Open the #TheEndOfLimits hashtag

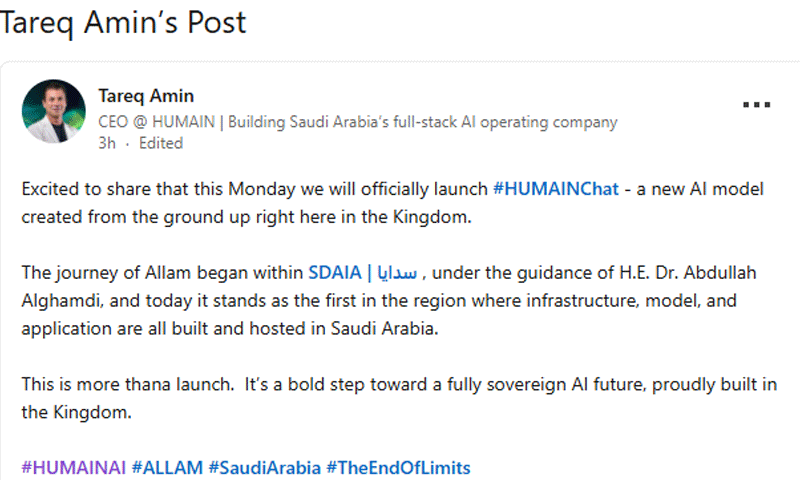click(398, 468)
